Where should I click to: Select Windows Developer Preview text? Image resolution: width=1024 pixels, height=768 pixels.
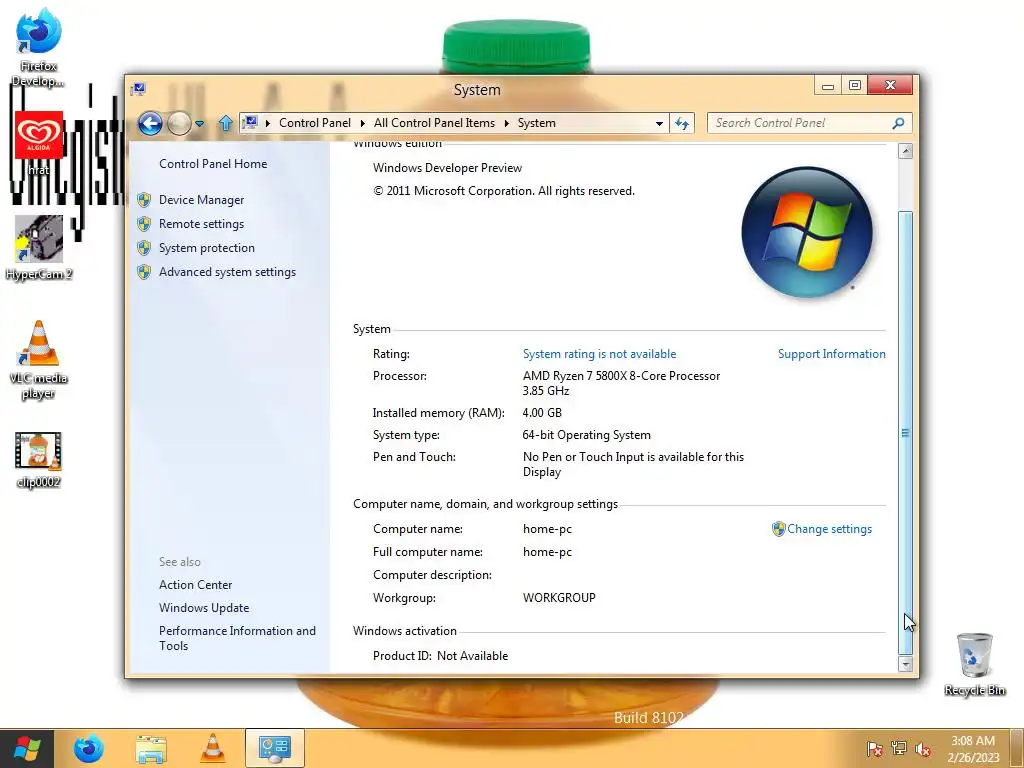(447, 168)
